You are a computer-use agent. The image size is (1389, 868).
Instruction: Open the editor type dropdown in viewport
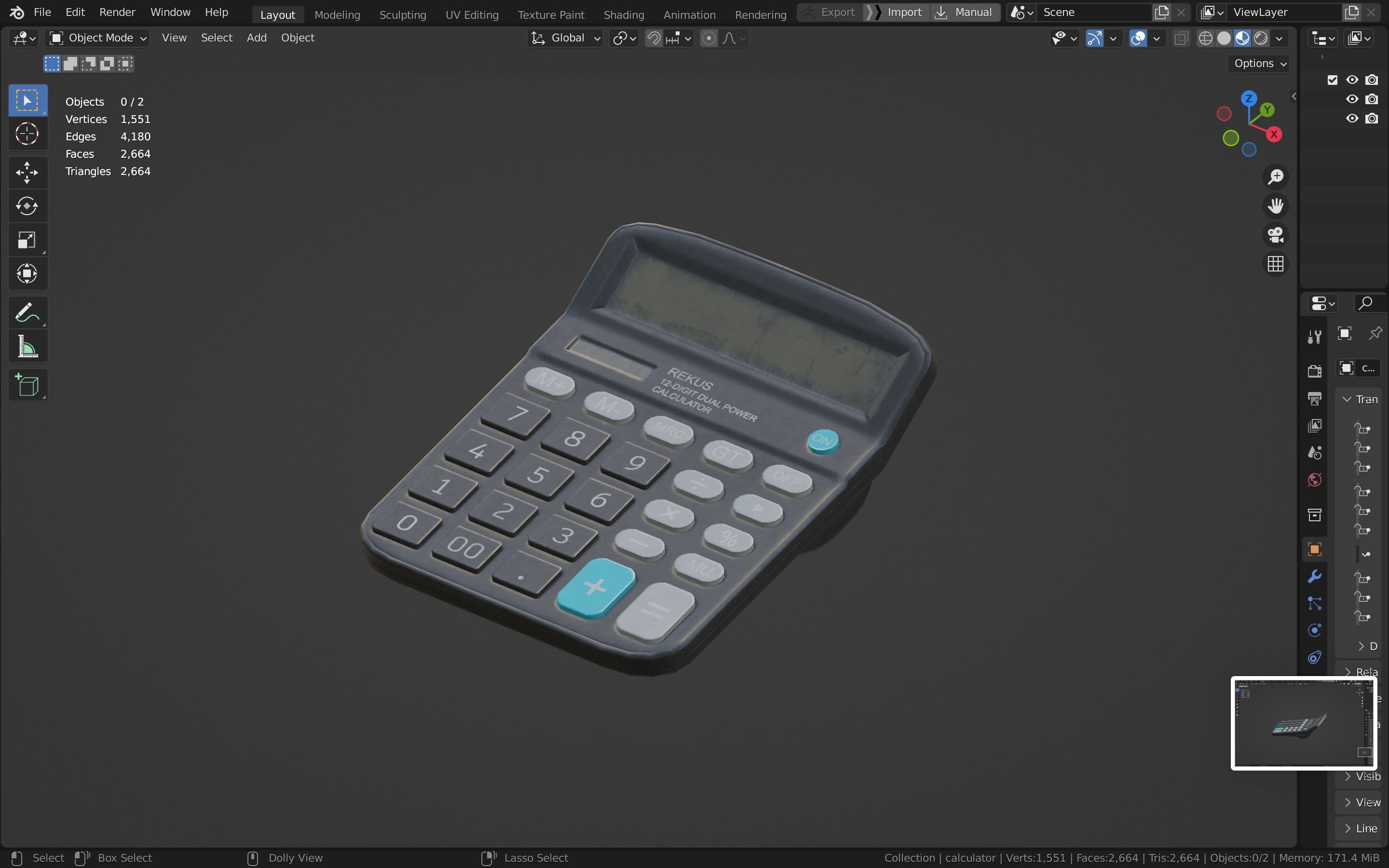(x=24, y=38)
